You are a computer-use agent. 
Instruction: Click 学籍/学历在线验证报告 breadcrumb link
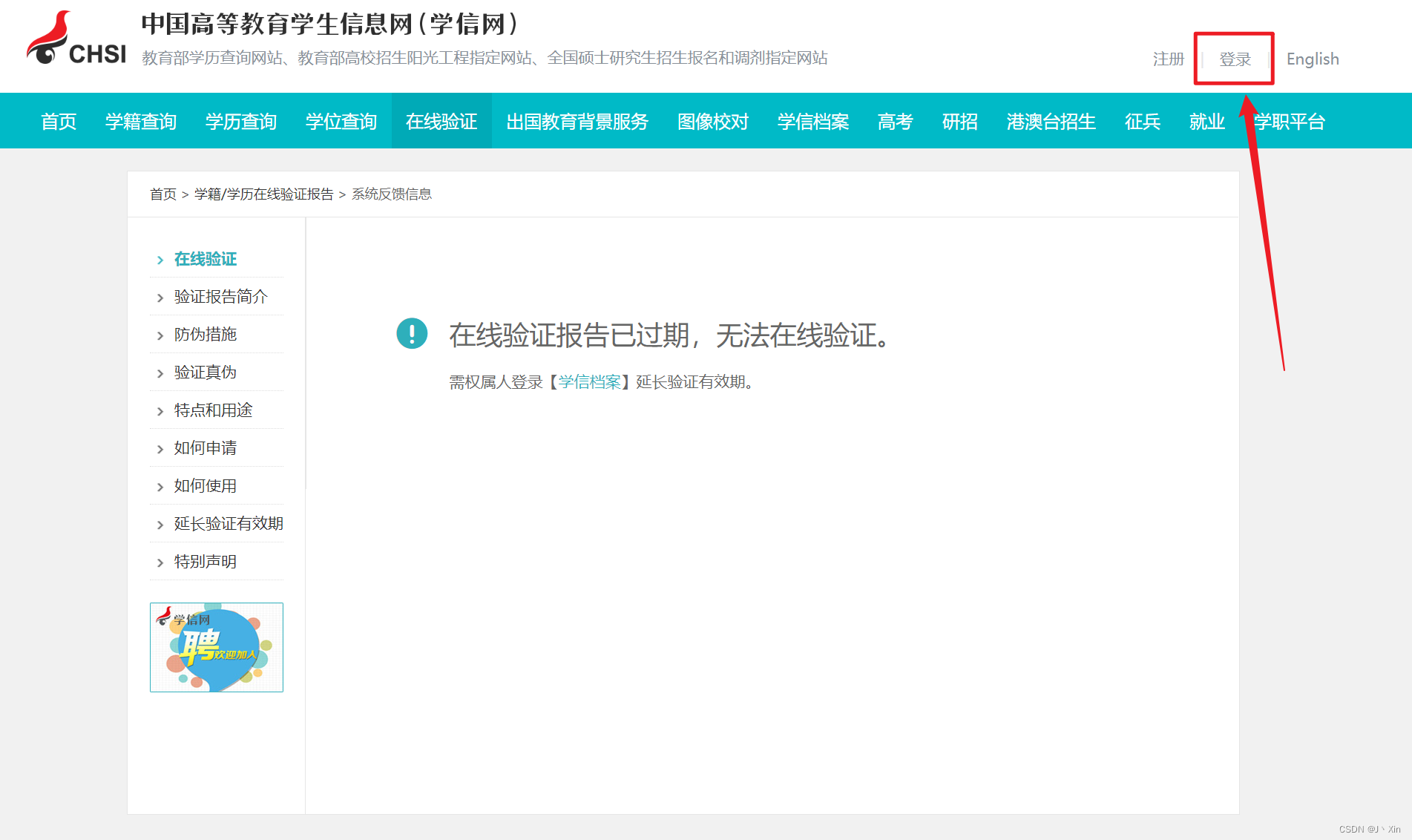pyautogui.click(x=264, y=194)
